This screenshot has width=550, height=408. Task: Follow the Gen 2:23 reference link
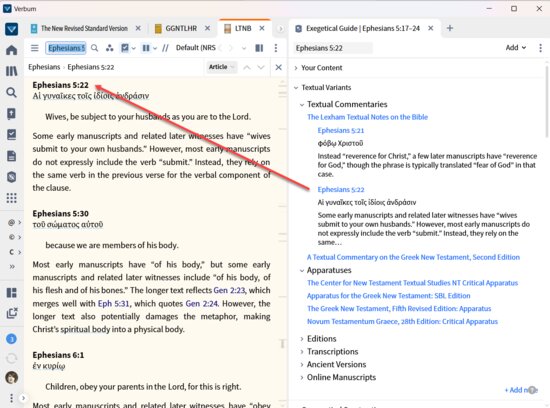pos(229,290)
